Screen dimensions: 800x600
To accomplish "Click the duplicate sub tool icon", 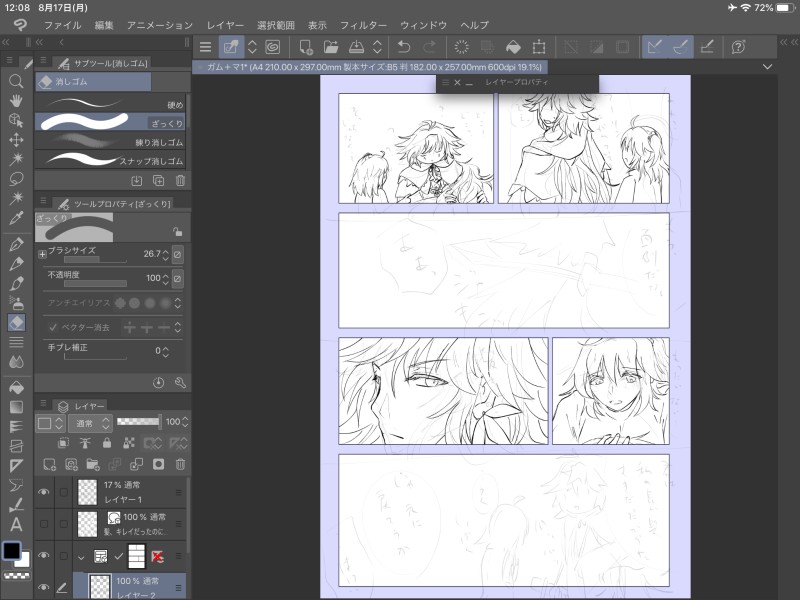I will [158, 181].
